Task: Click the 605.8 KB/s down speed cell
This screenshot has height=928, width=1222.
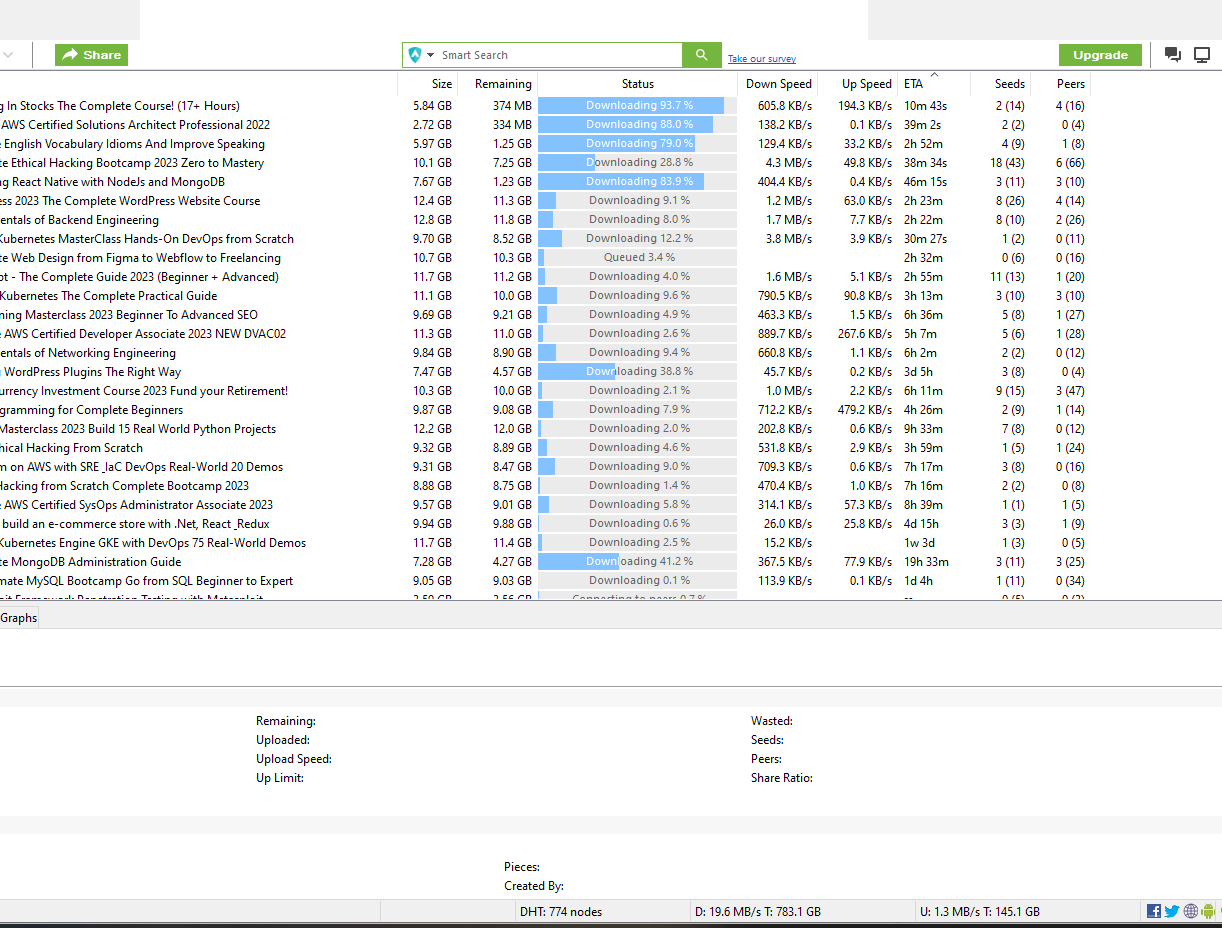Action: (785, 105)
